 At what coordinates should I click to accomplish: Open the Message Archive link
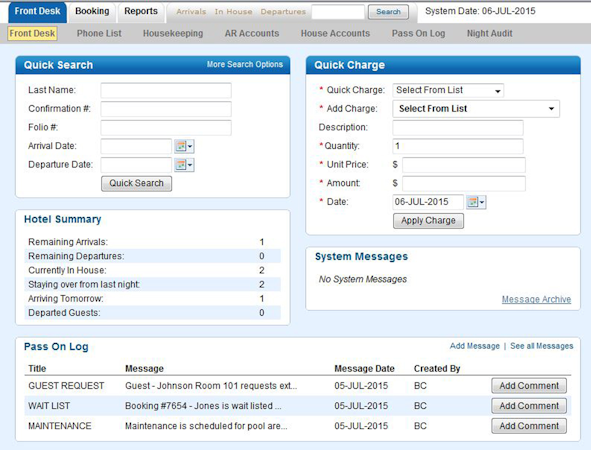click(536, 299)
